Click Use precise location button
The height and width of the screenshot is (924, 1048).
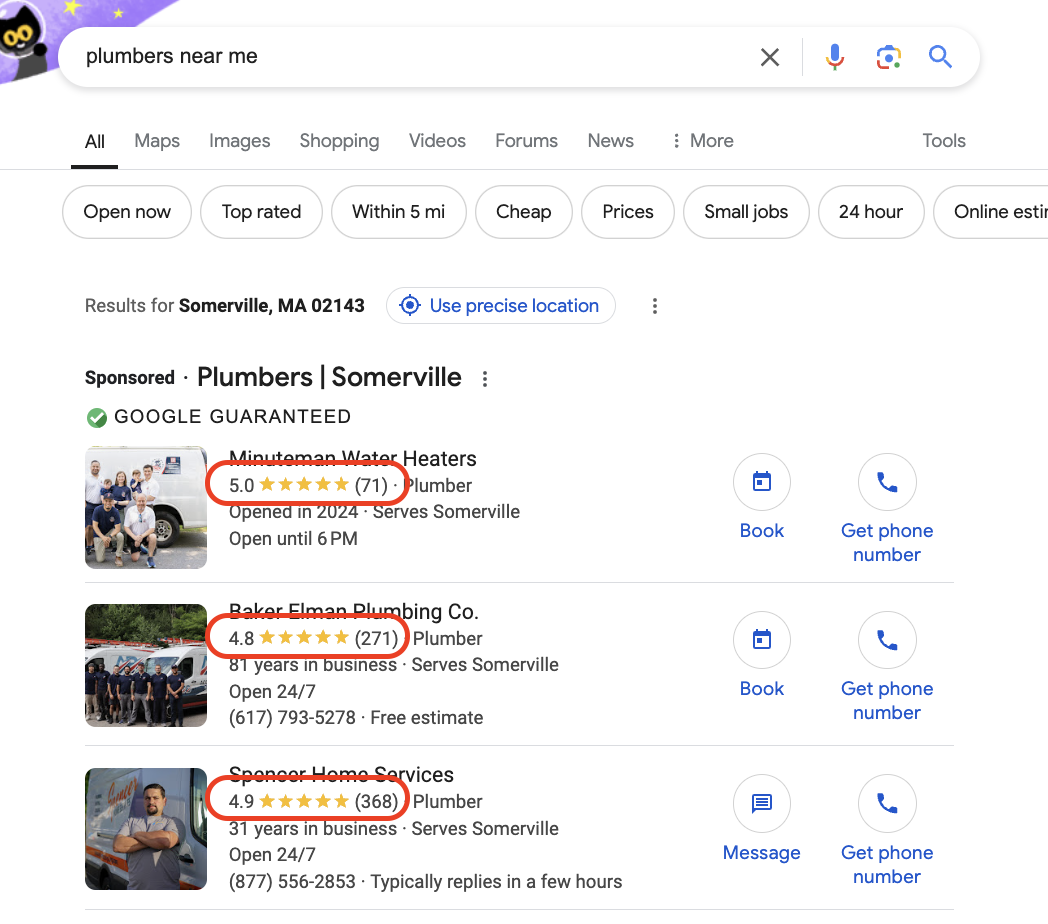click(x=501, y=306)
